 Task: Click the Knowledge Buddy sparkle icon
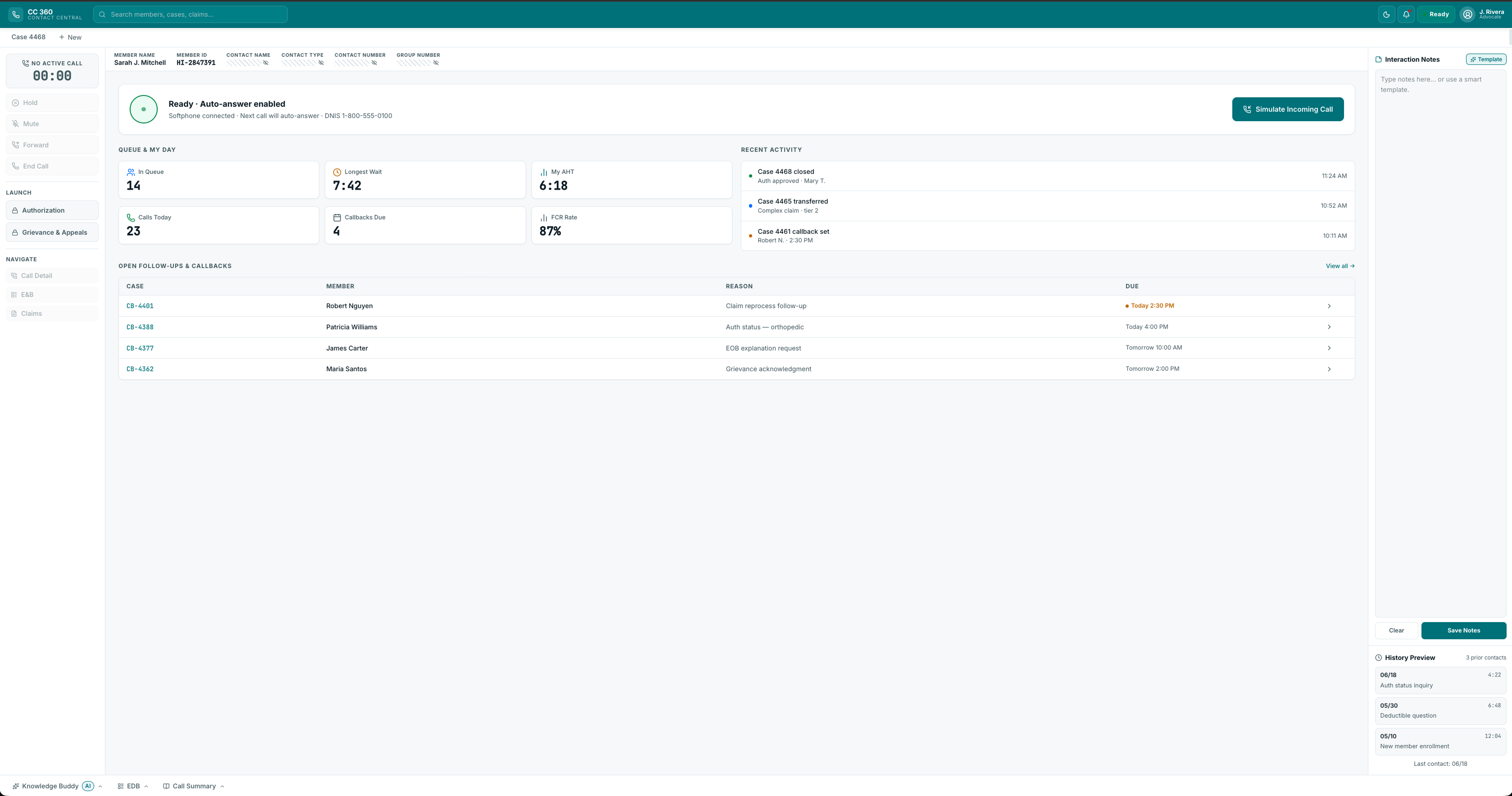point(16,786)
